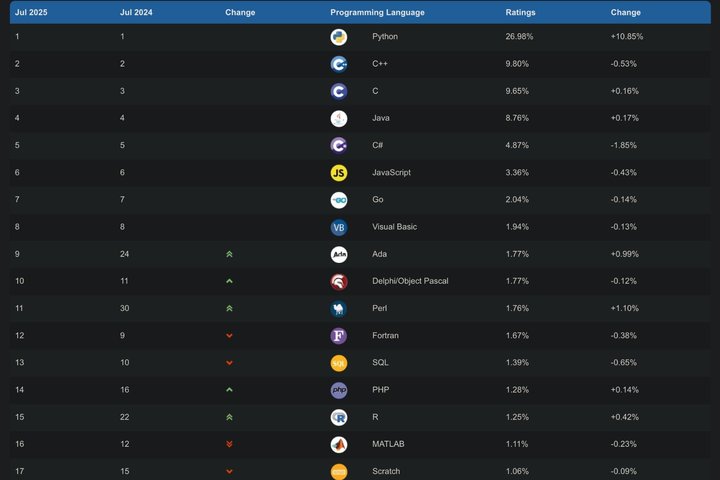This screenshot has width=720, height=480.
Task: Click the JavaScript JS icon
Action: [x=339, y=172]
